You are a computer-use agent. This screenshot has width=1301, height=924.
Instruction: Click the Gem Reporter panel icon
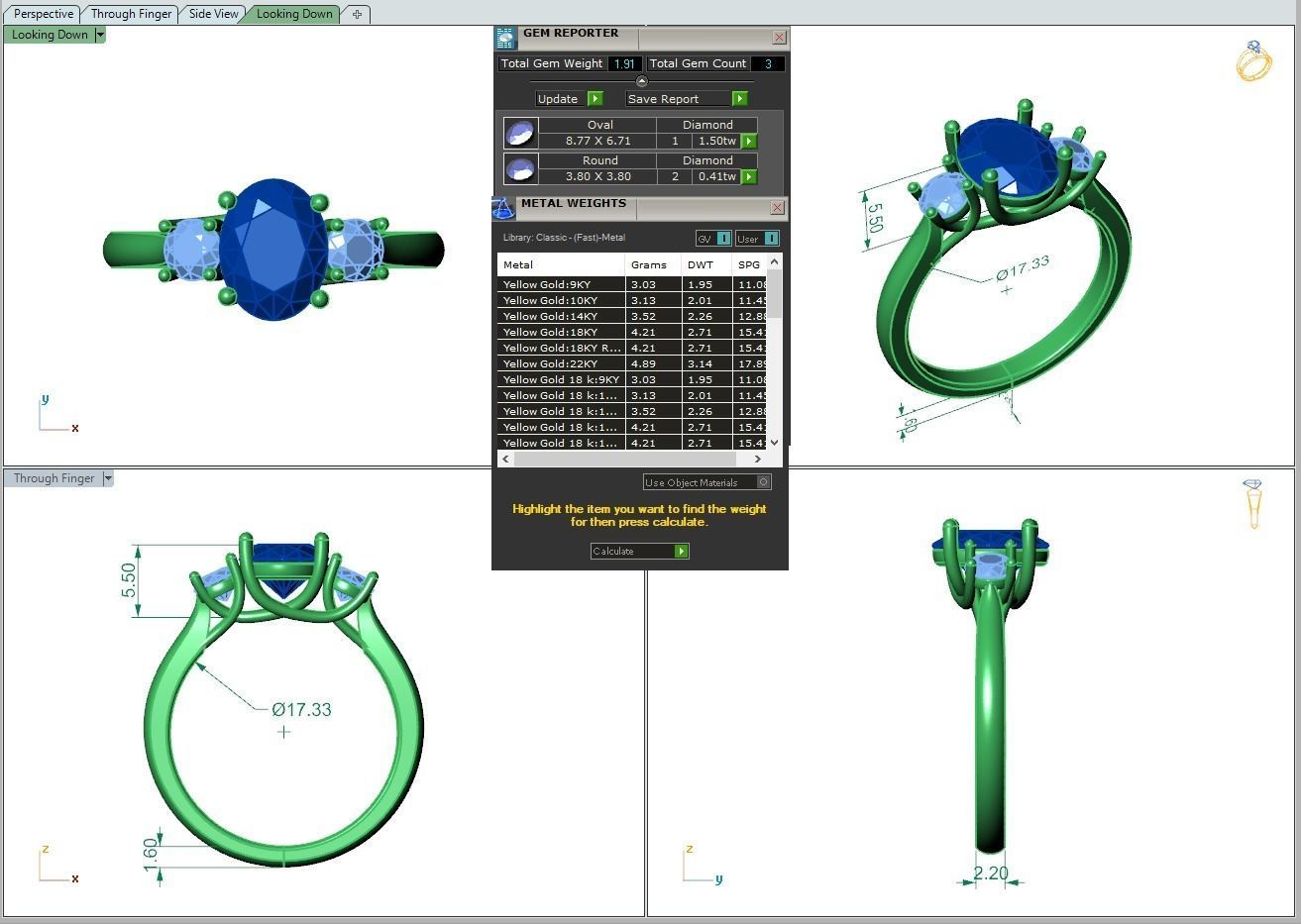click(505, 38)
